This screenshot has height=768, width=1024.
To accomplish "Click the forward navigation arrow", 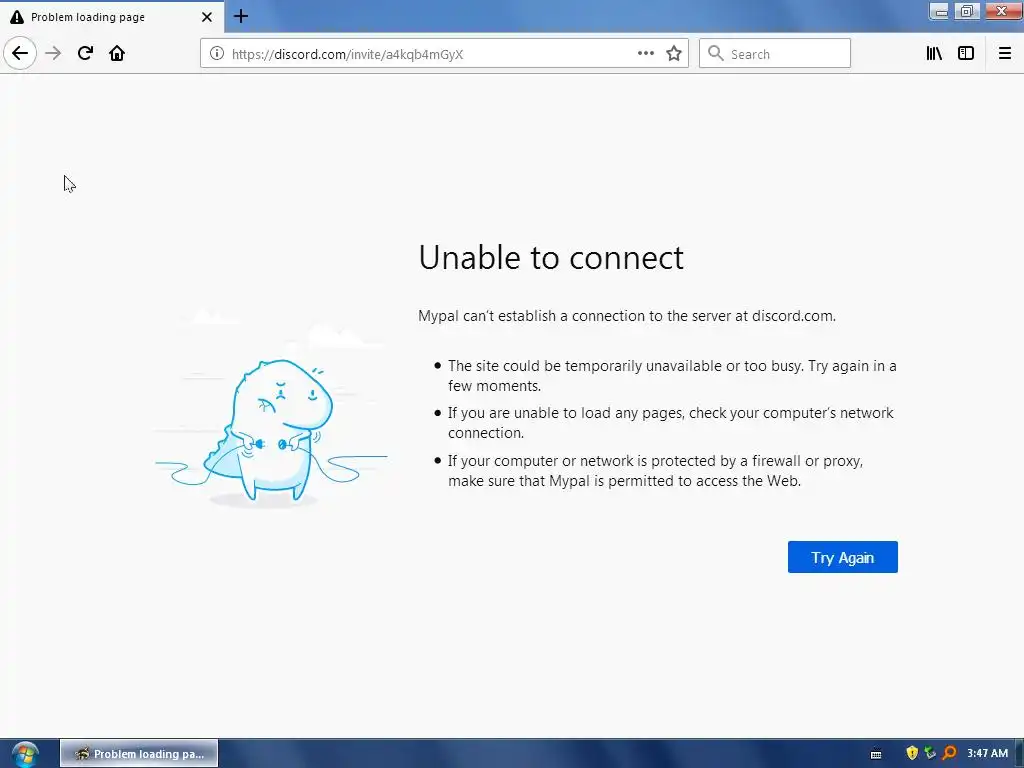I will (x=53, y=54).
